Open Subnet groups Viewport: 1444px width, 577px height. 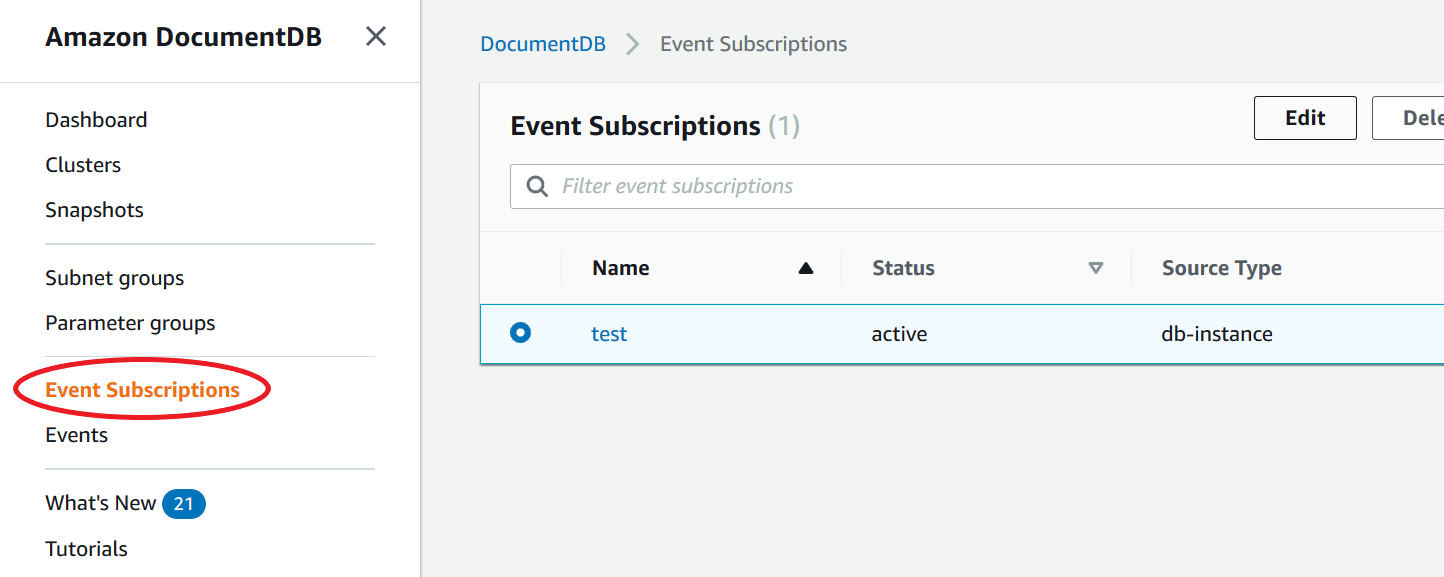click(x=114, y=277)
